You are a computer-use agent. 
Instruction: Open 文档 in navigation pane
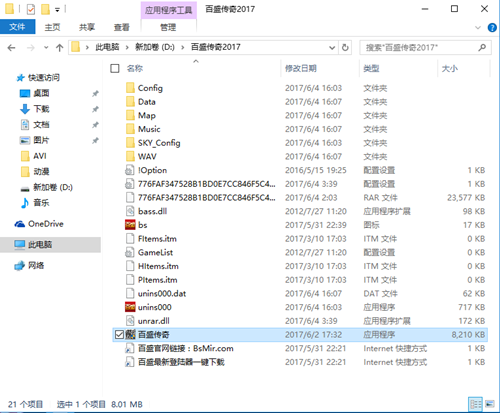point(41,125)
